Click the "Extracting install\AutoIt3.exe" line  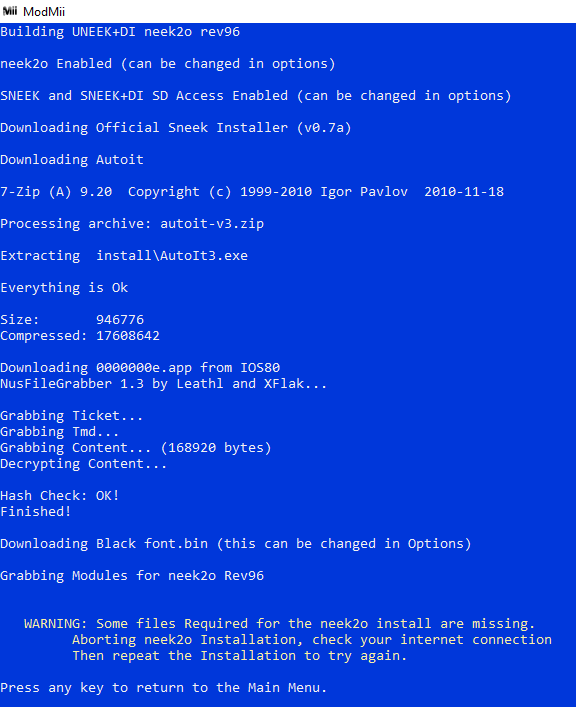[124, 256]
